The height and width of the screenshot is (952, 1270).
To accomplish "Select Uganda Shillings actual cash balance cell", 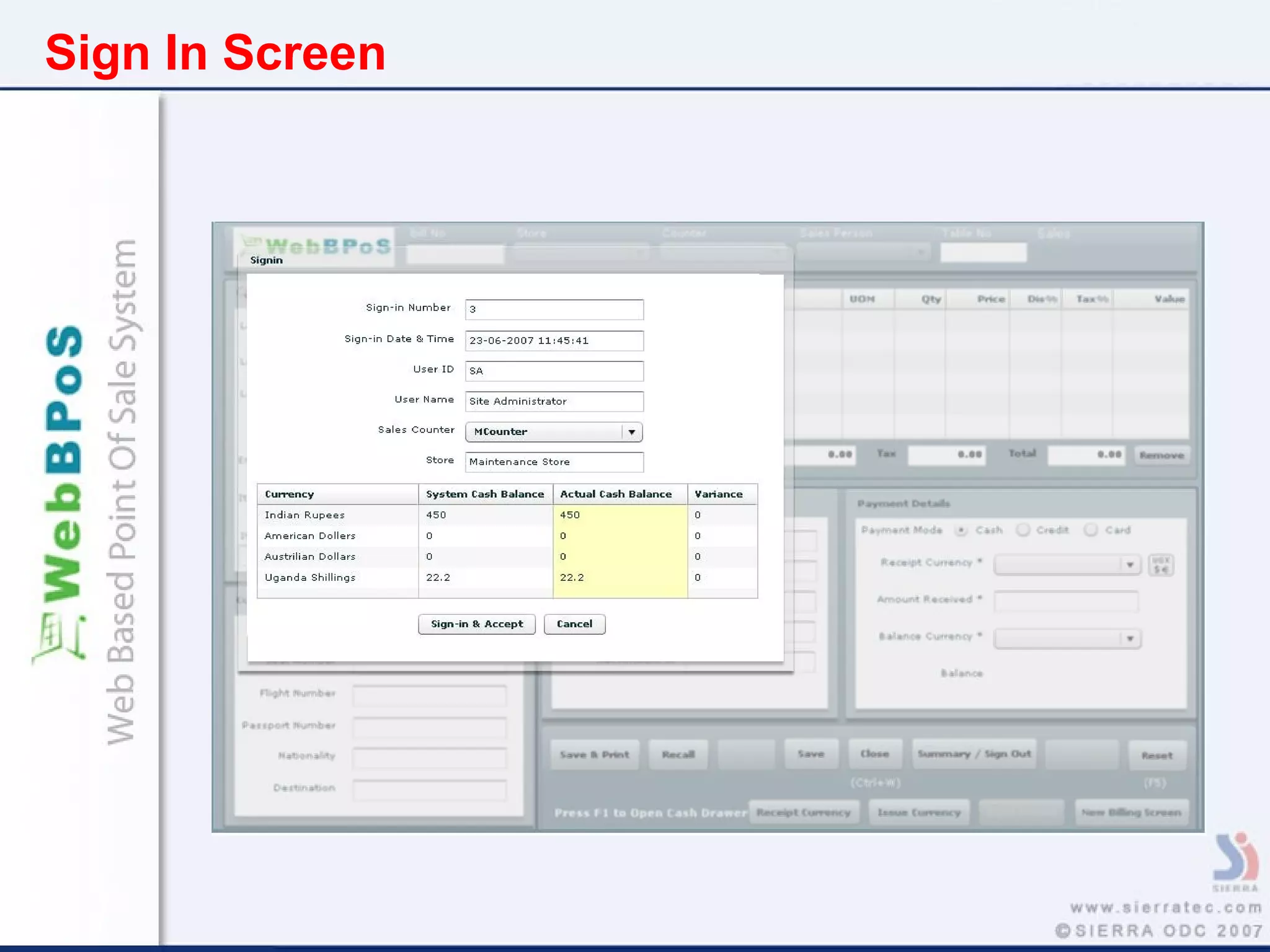I will coord(620,578).
